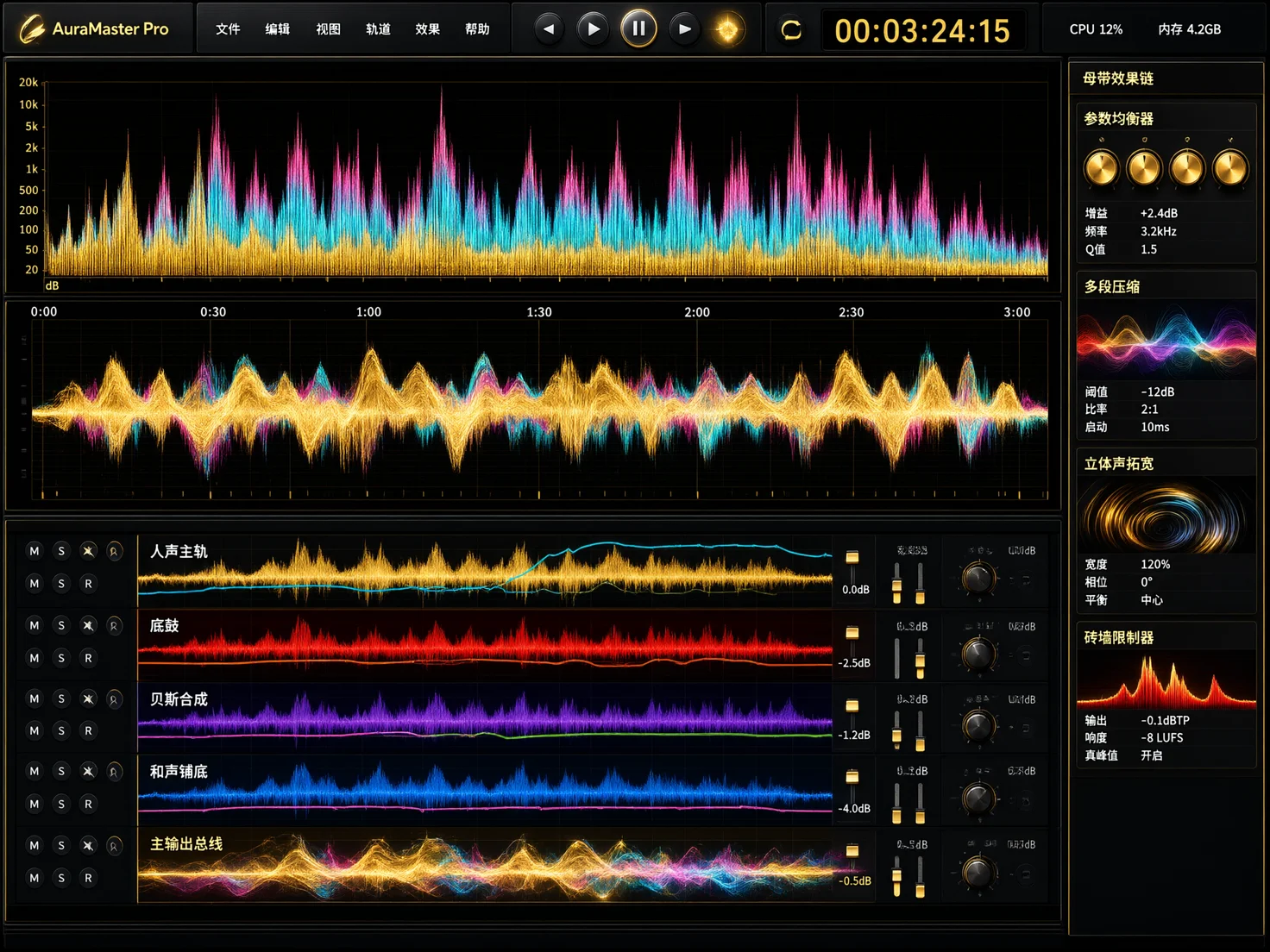
Task: Arm recording with R on 底鼓 track
Action: tap(88, 658)
